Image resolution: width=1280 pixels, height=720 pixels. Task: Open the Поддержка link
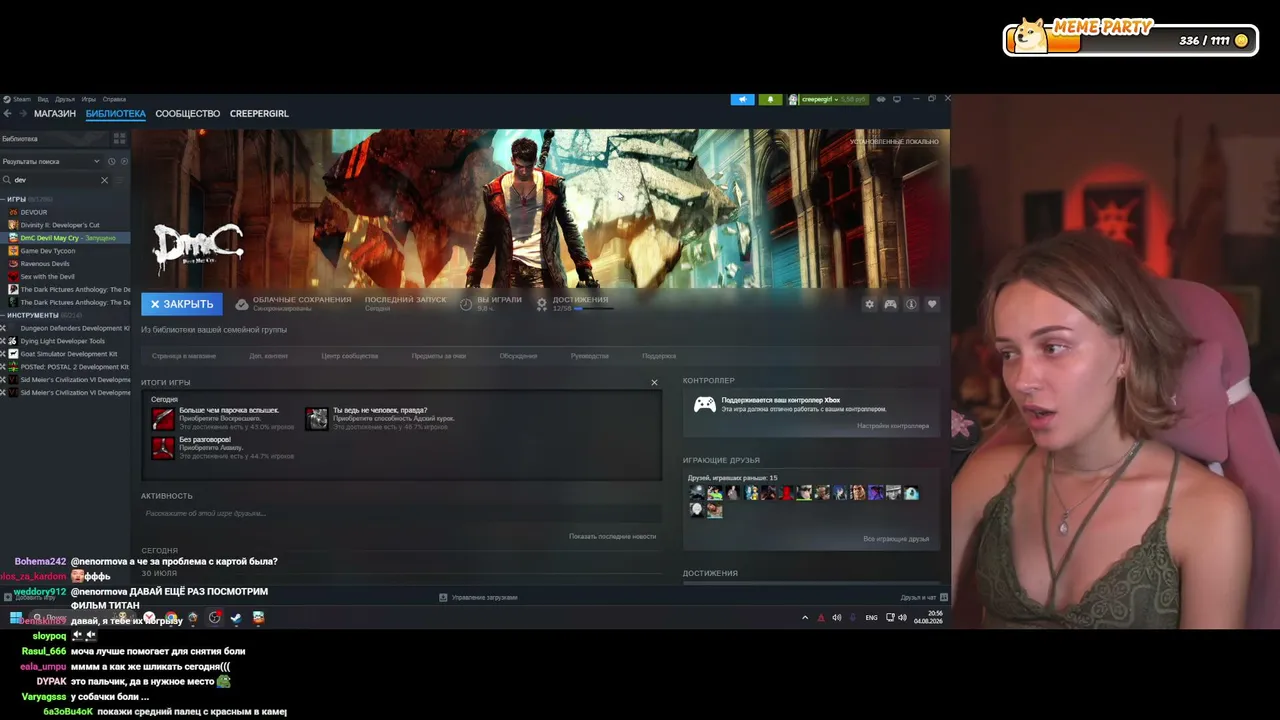(x=659, y=356)
